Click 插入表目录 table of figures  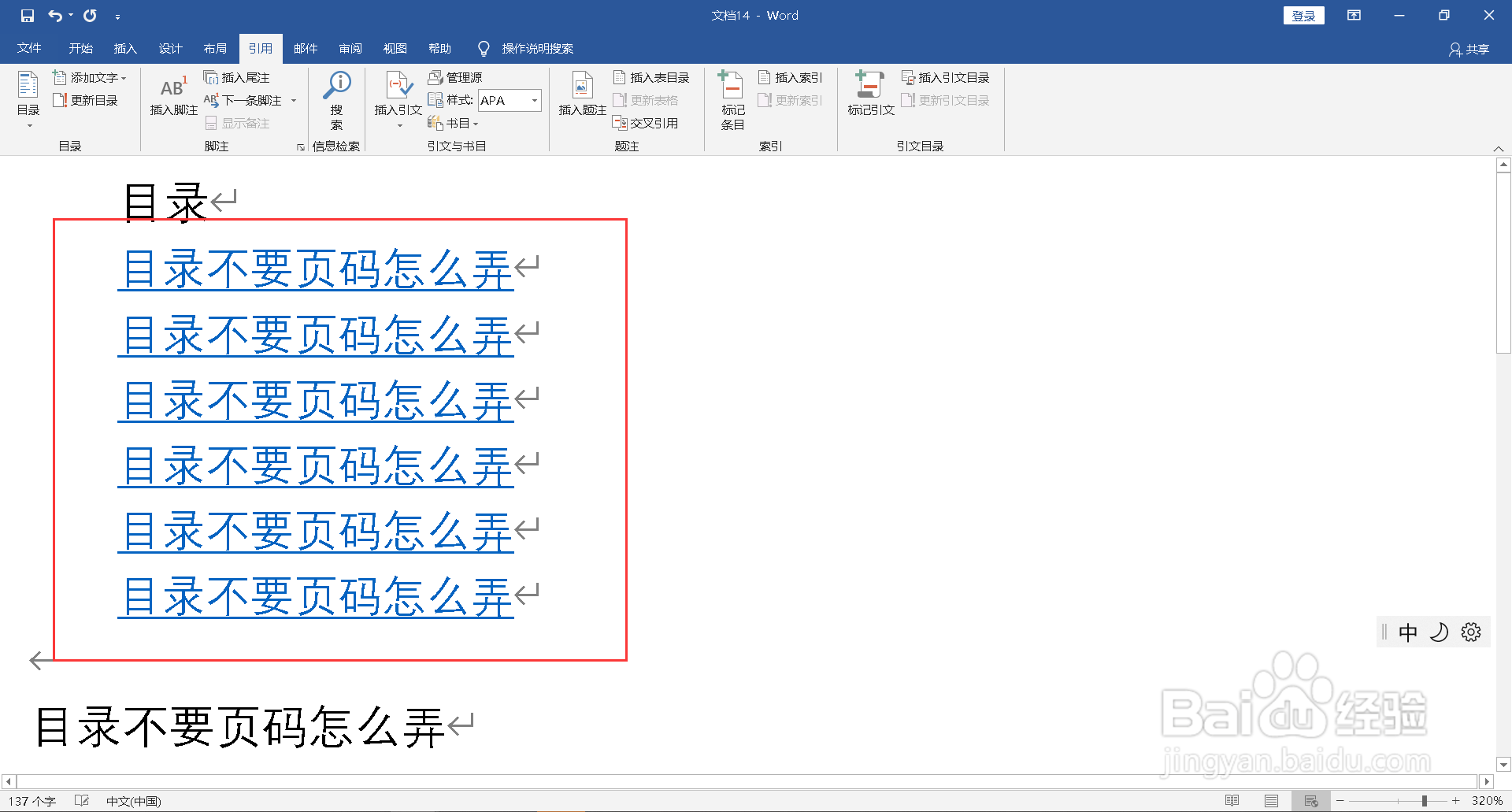point(651,77)
